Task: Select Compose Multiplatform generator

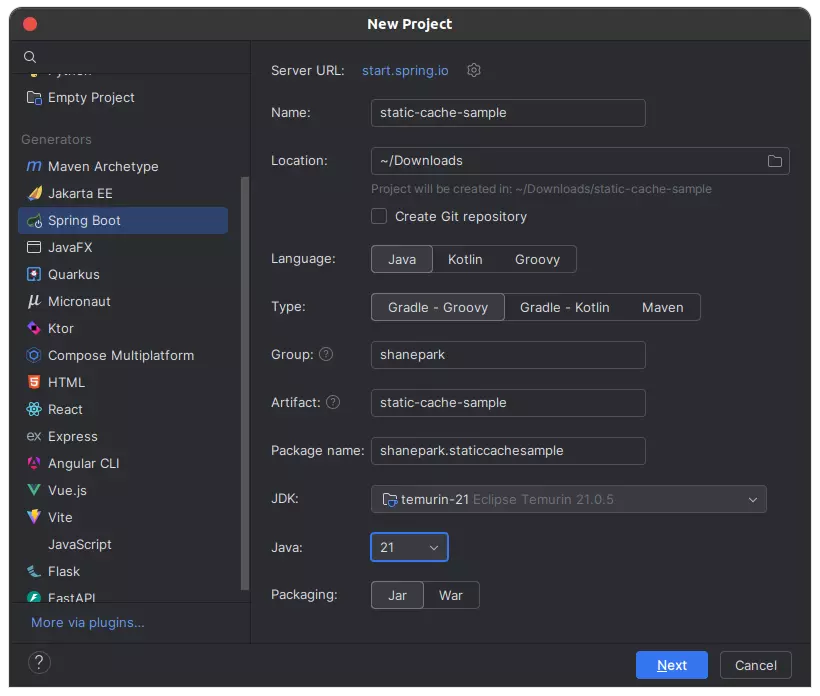Action: point(123,355)
